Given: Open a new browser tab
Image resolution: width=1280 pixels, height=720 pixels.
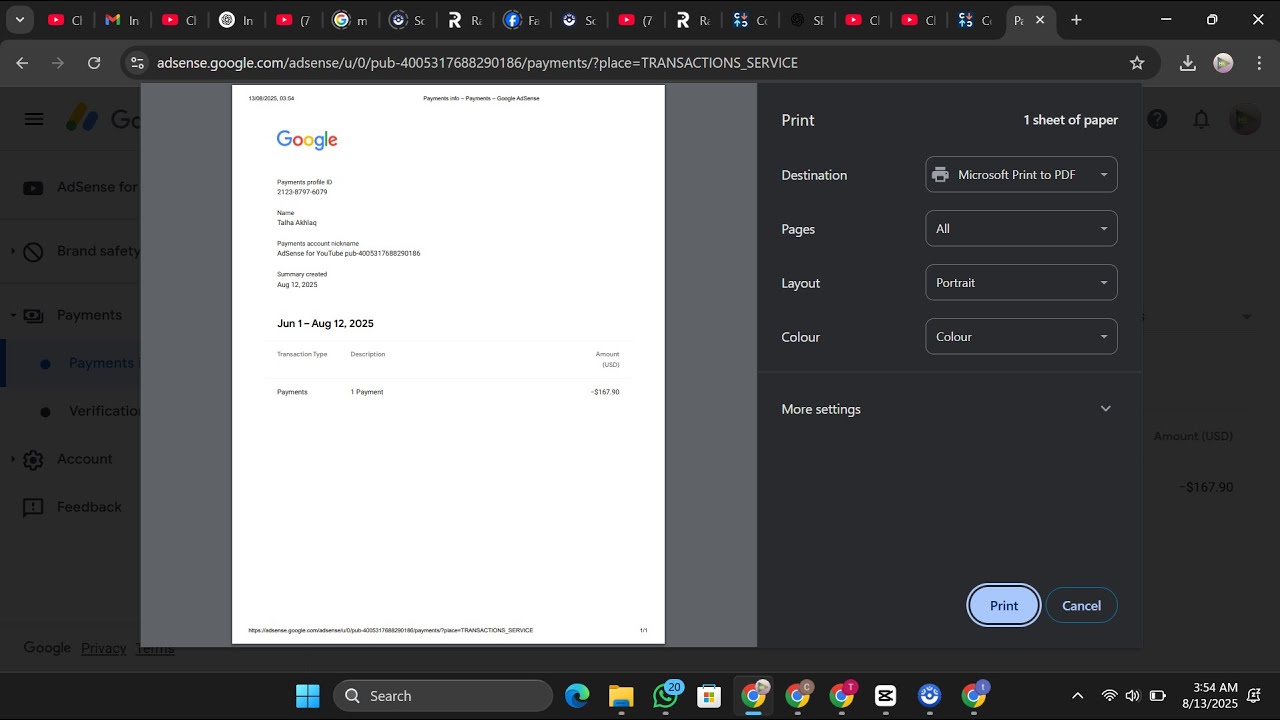Looking at the screenshot, I should click(x=1076, y=20).
